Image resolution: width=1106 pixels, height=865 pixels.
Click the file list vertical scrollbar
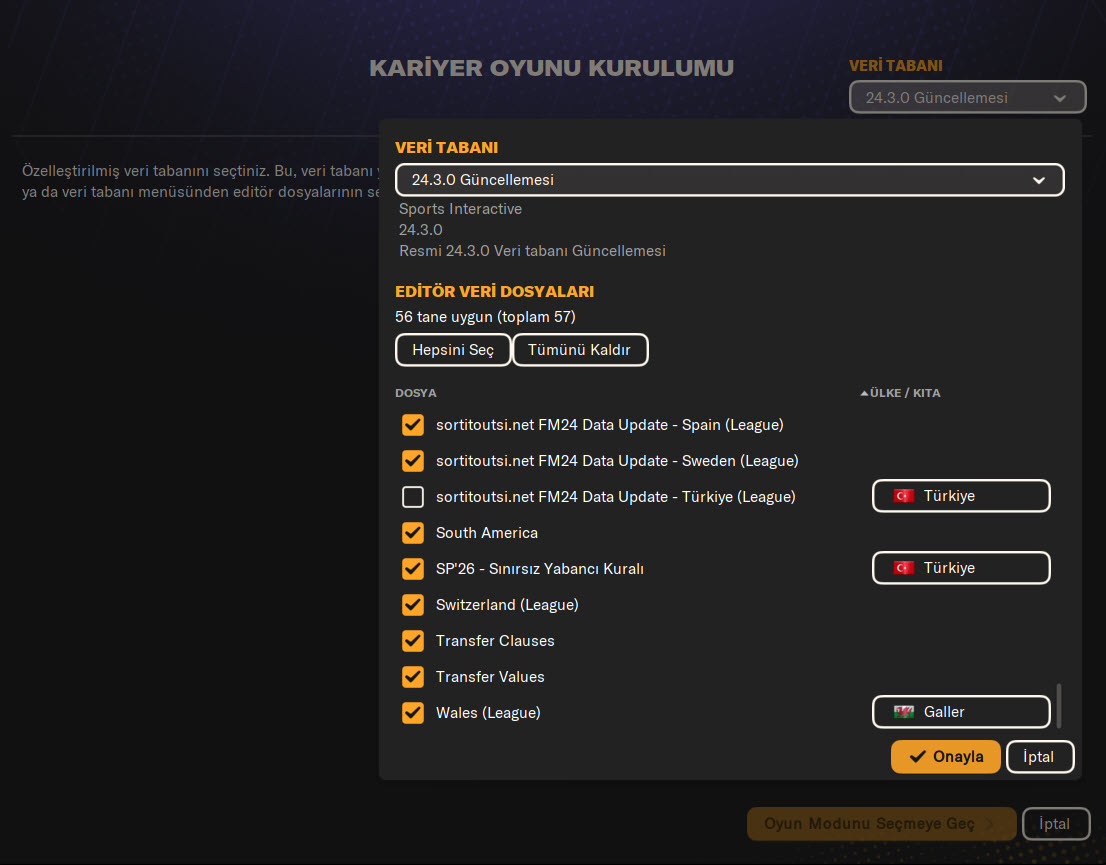1059,705
